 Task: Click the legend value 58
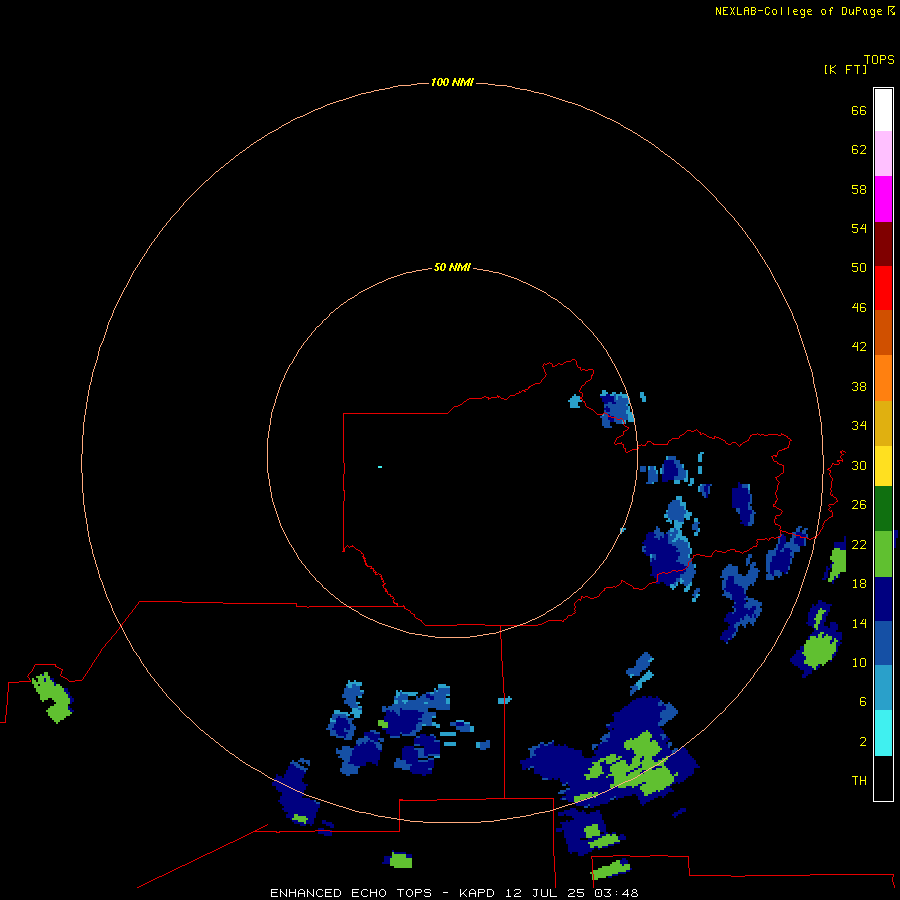(x=859, y=189)
